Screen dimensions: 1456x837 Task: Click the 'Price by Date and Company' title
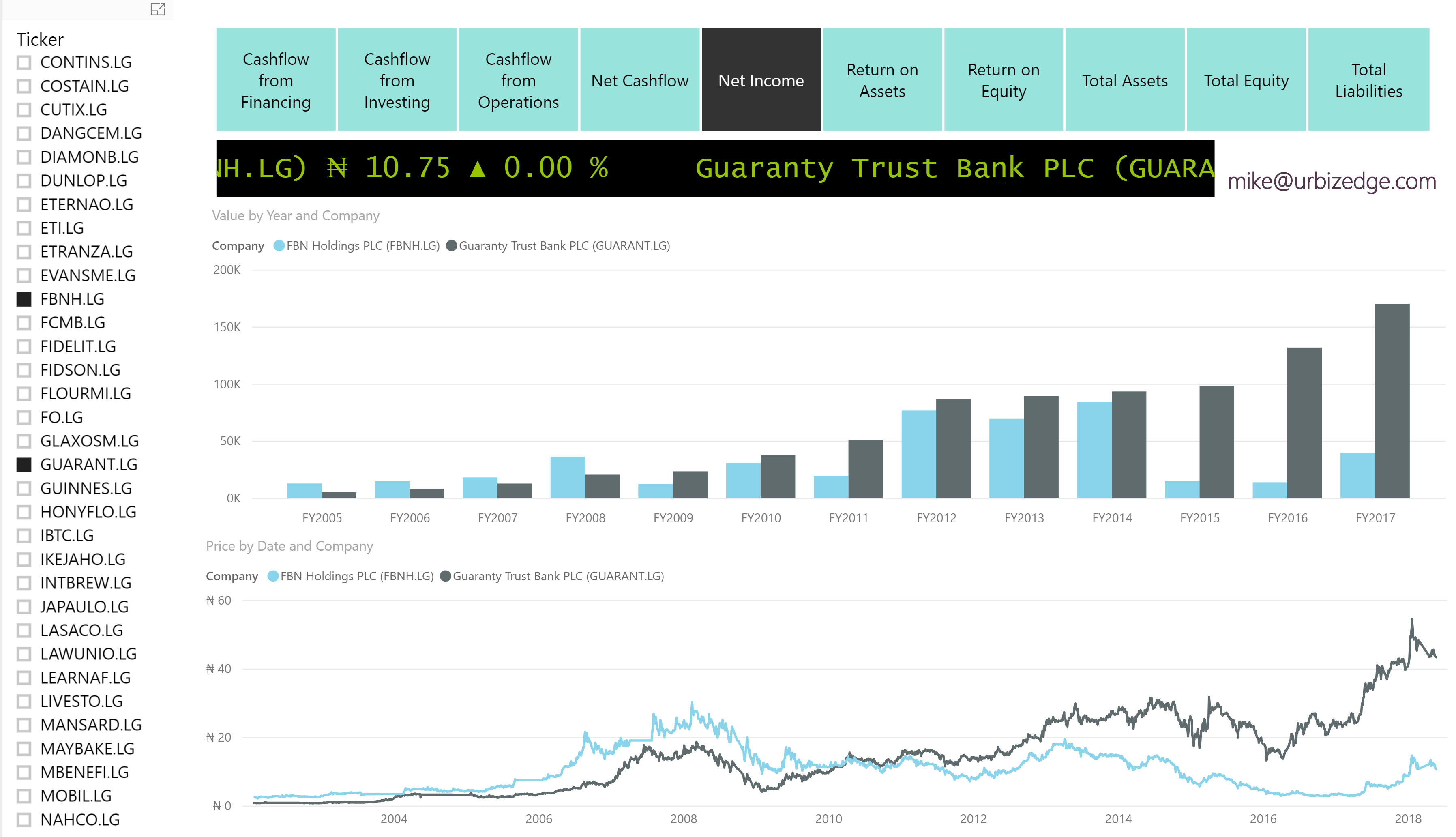click(x=289, y=546)
